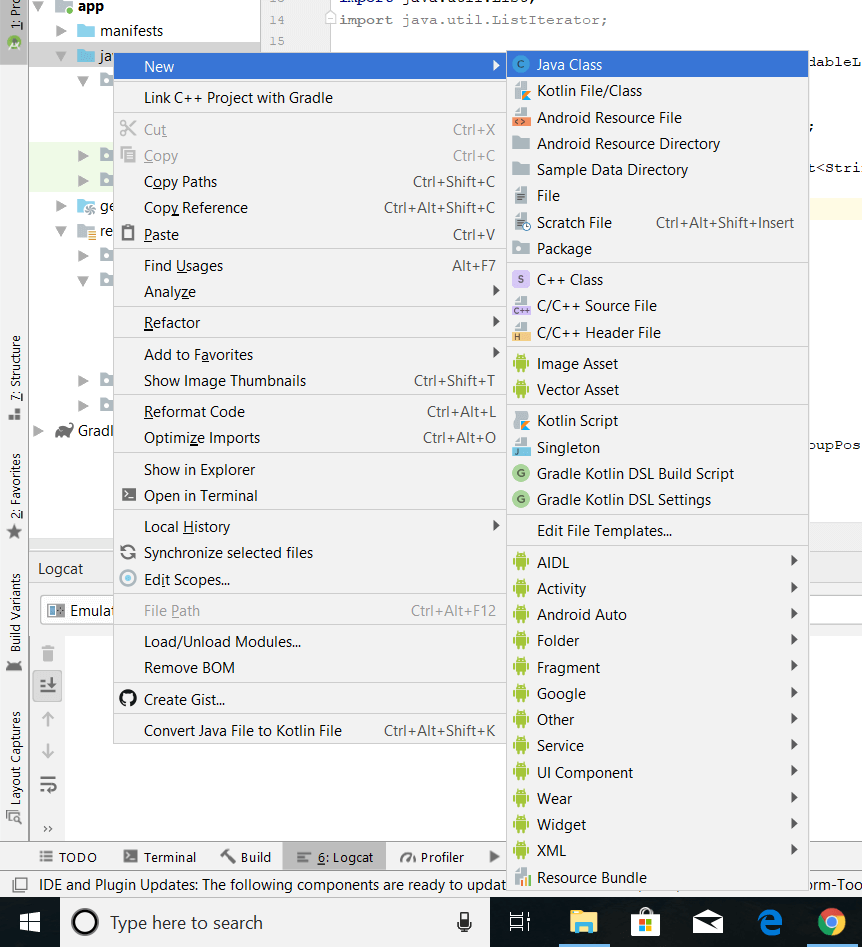
Task: Select Create Gist from the menu
Action: [x=185, y=699]
